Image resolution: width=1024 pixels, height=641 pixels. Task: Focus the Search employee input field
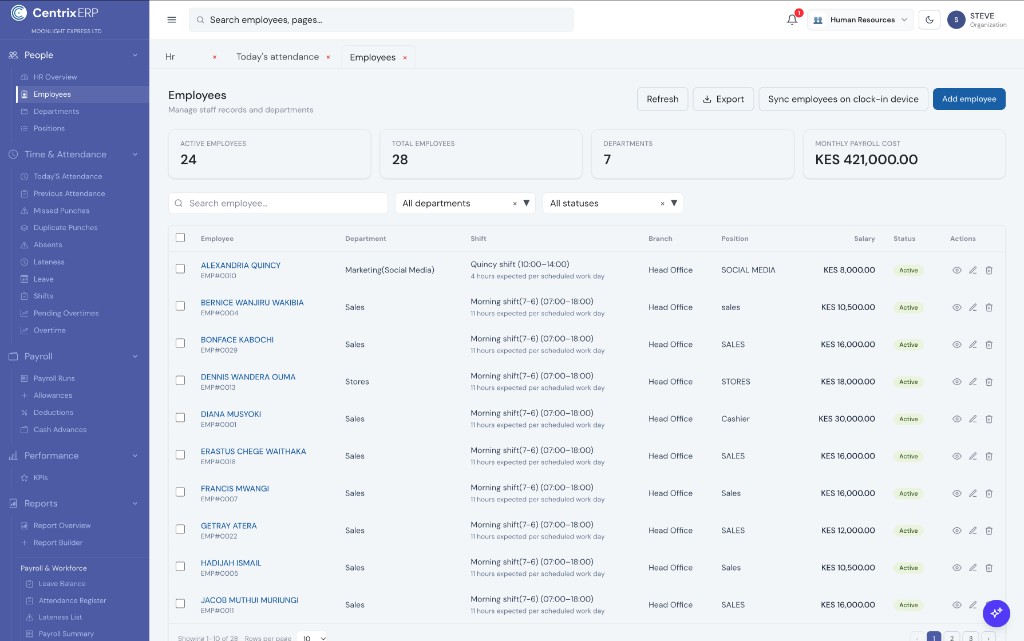tap(278, 203)
